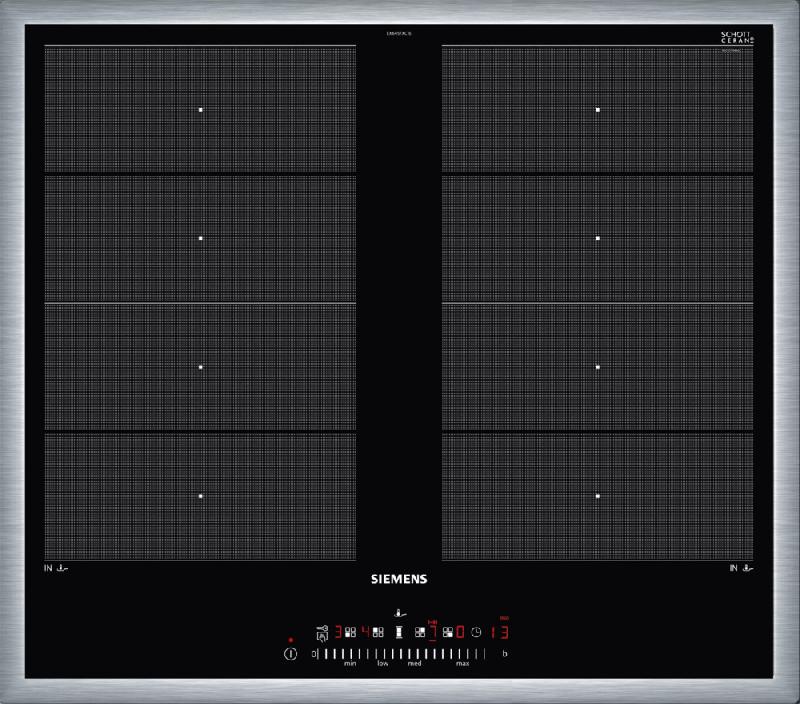
Task: Tap the 'low' label under the slider
Action: [383, 663]
